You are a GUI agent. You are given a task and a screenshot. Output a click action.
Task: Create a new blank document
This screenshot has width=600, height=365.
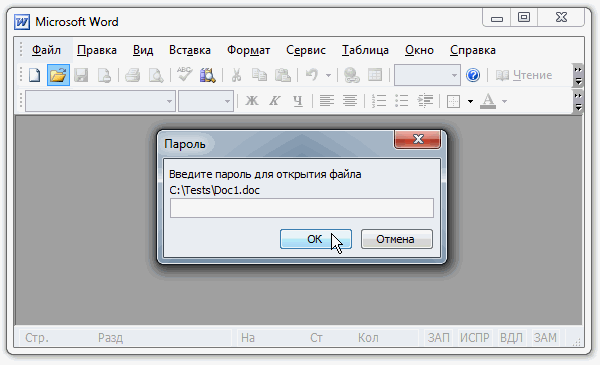coord(34,75)
